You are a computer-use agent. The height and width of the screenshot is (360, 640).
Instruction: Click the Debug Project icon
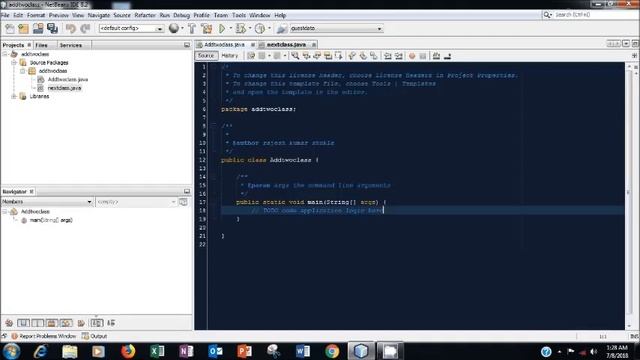click(240, 29)
